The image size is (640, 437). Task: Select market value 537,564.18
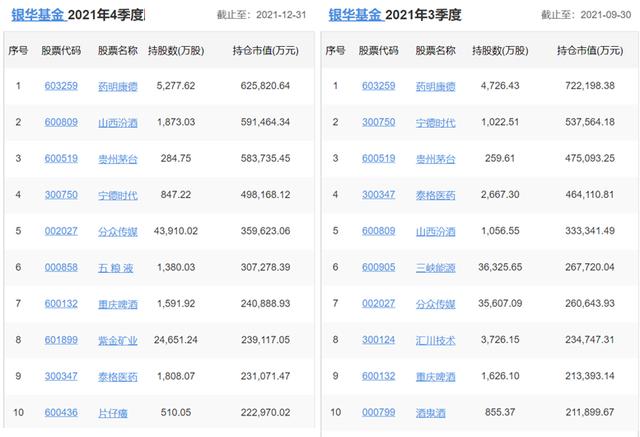(590, 122)
